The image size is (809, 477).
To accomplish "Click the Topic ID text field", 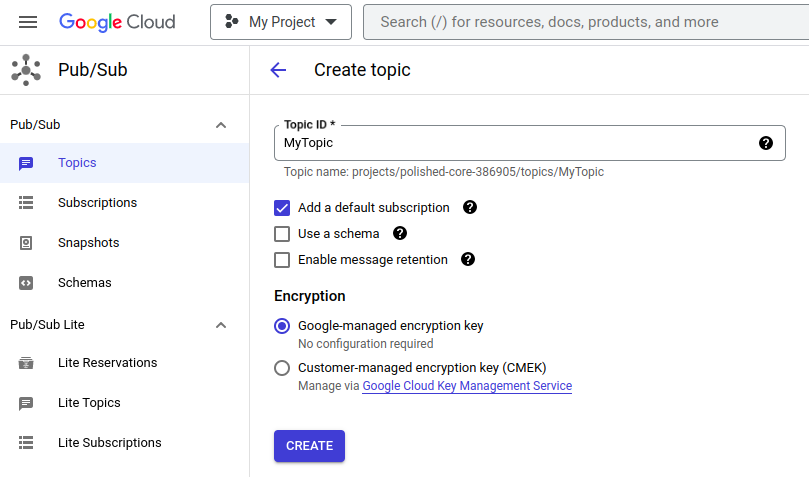I will point(515,143).
